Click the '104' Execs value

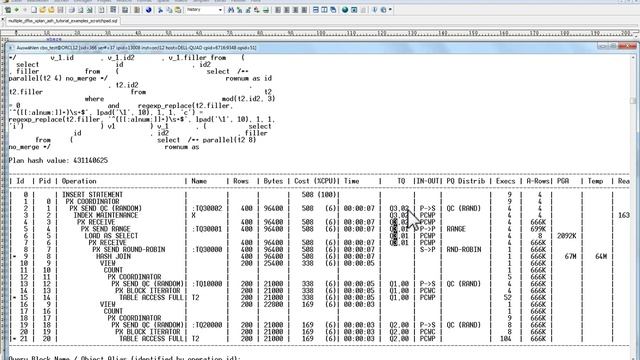click(505, 339)
